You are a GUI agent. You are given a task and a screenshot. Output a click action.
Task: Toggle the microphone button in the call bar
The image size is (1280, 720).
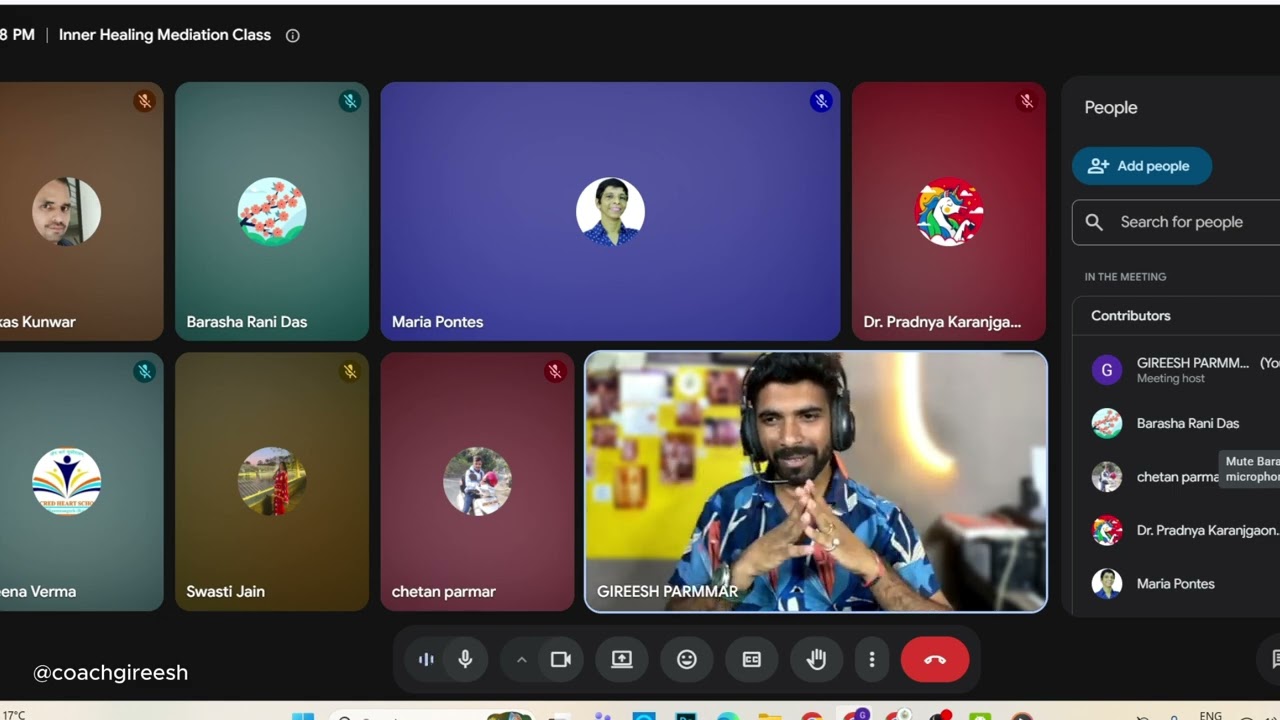pos(465,659)
